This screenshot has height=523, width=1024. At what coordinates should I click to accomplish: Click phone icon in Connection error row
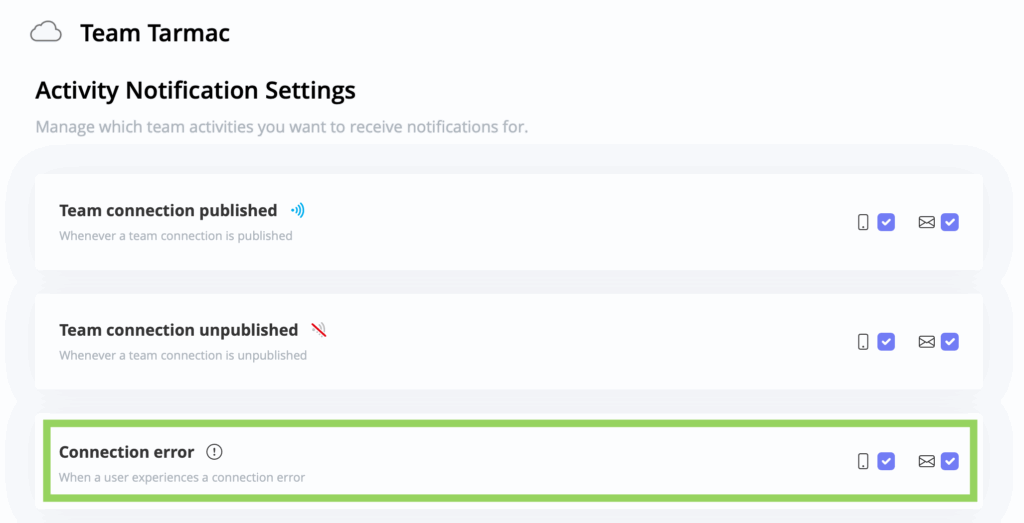point(863,461)
